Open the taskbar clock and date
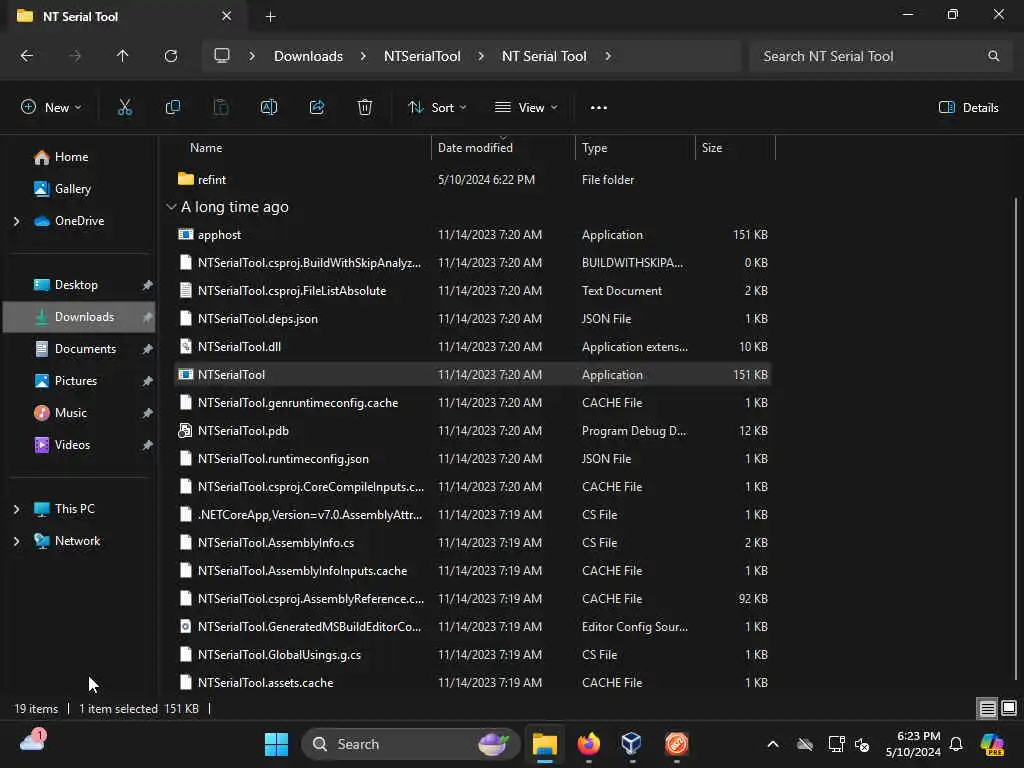The height and width of the screenshot is (768, 1024). pyautogui.click(x=912, y=744)
